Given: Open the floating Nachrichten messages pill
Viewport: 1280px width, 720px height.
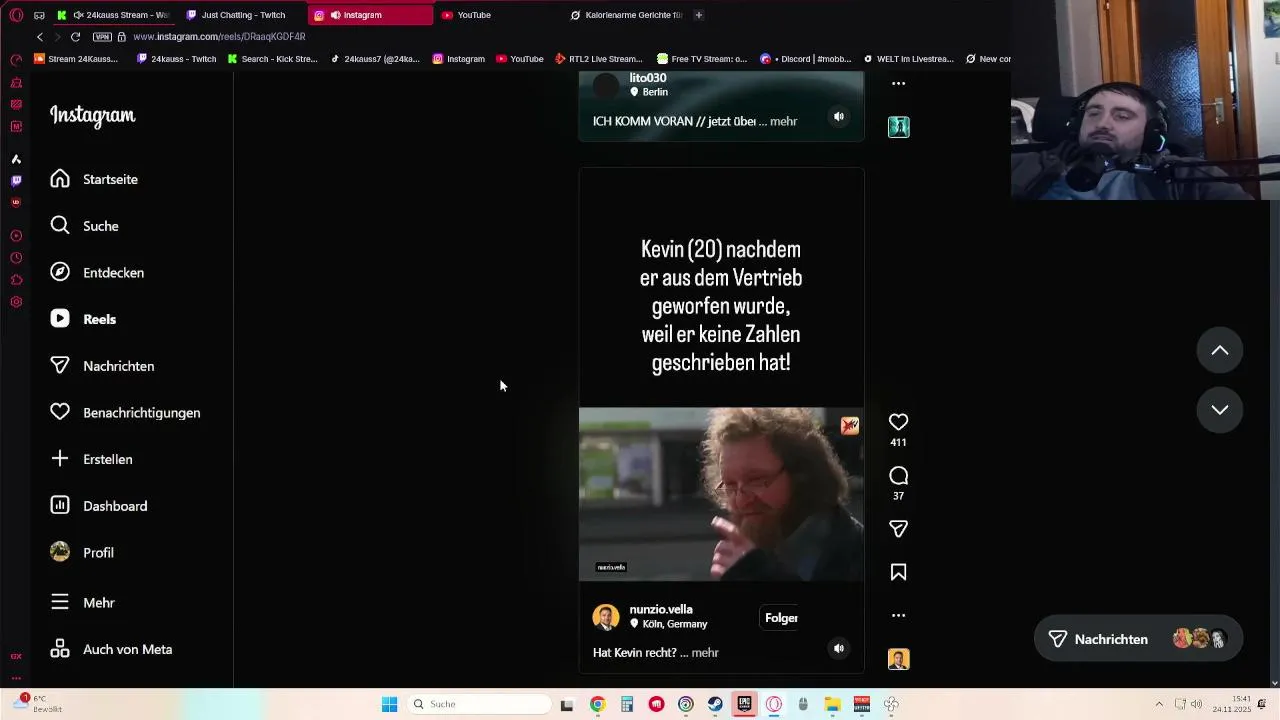Looking at the screenshot, I should [x=1138, y=639].
